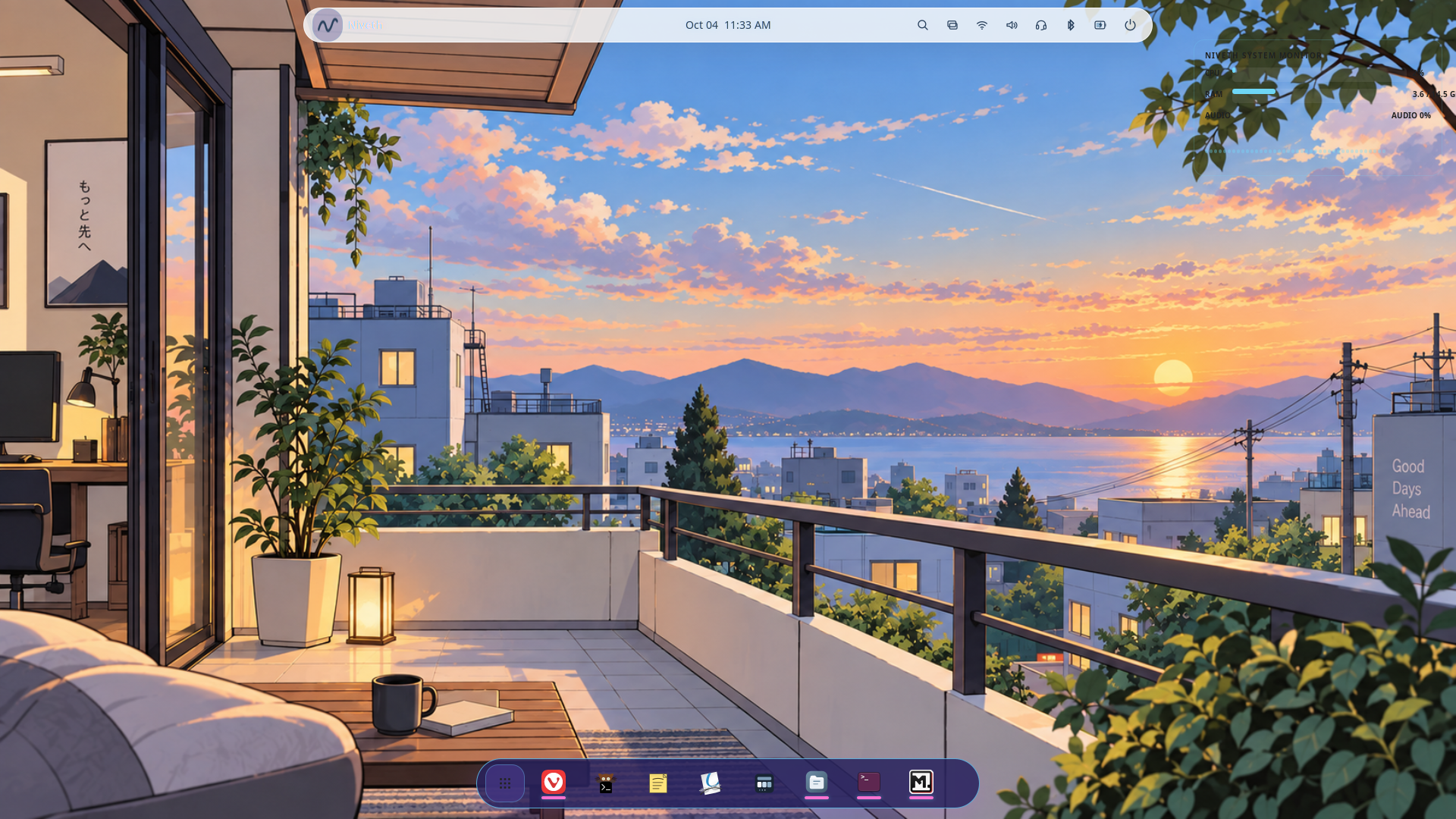The width and height of the screenshot is (1456, 819).
Task: Open the black-and-white M app icon
Action: click(x=921, y=782)
